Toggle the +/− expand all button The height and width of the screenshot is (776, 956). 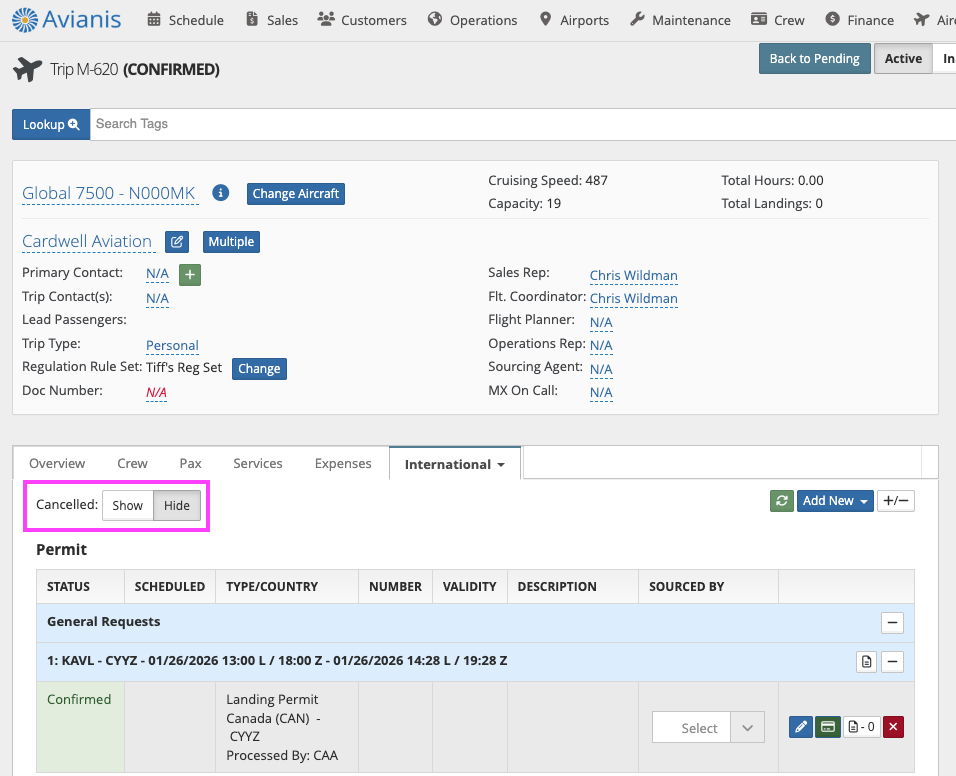[895, 501]
